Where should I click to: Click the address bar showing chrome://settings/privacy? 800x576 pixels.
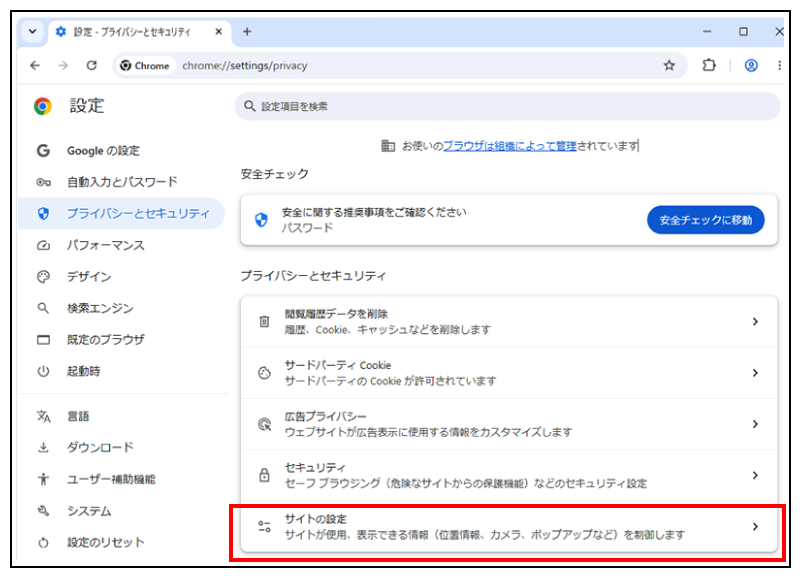[401, 65]
